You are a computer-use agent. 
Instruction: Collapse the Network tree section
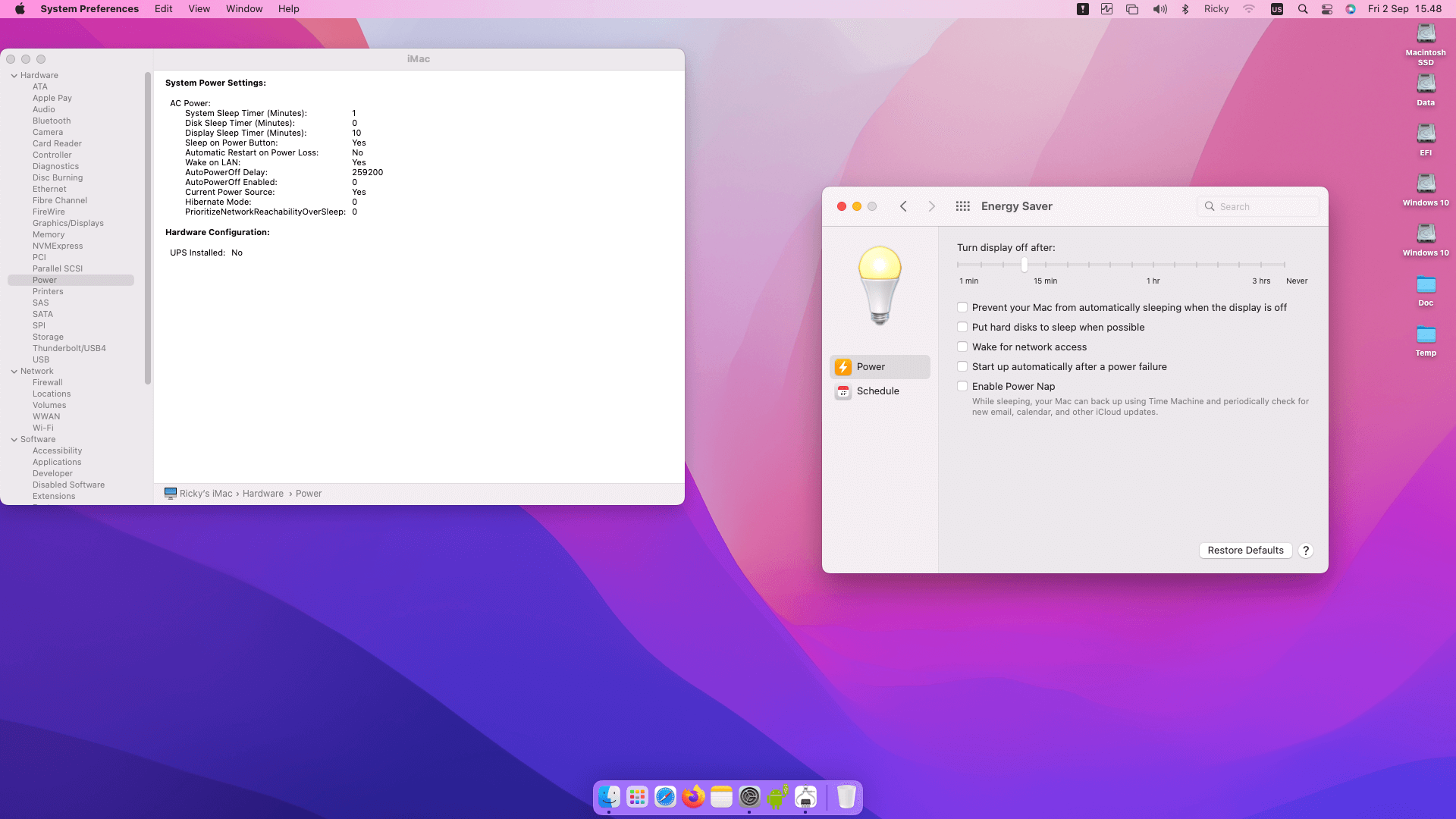(14, 372)
